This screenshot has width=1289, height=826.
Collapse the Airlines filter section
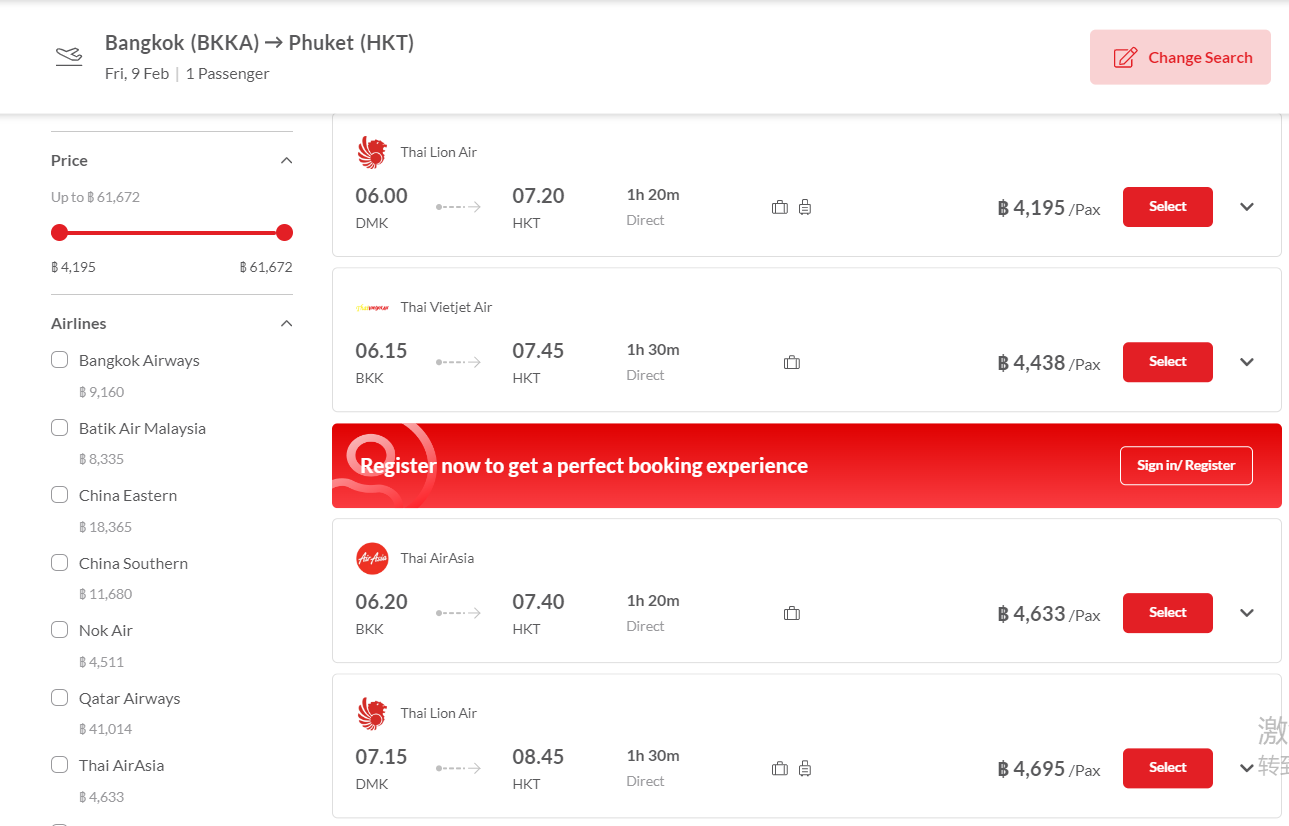click(286, 324)
